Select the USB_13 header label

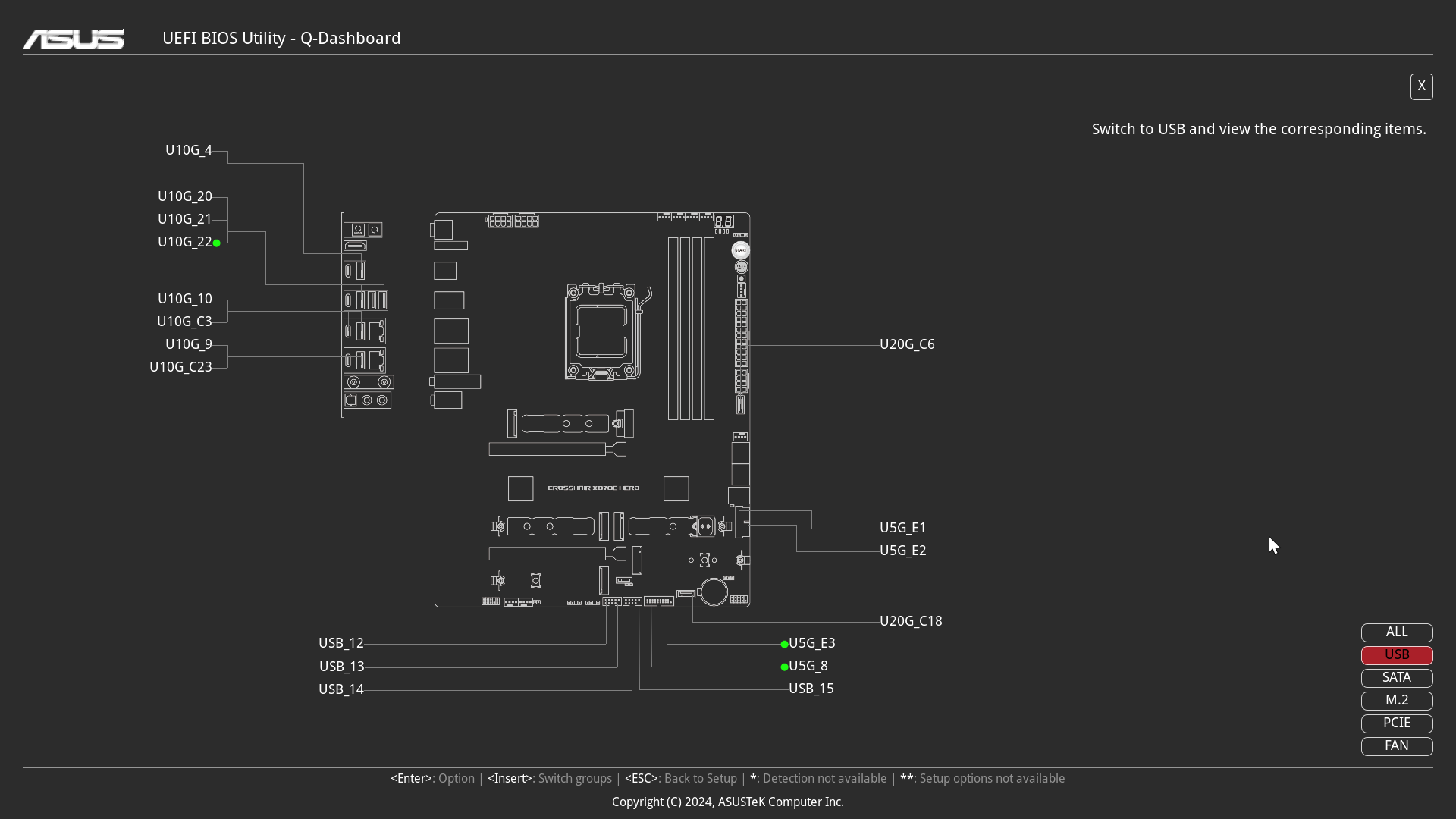point(341,667)
